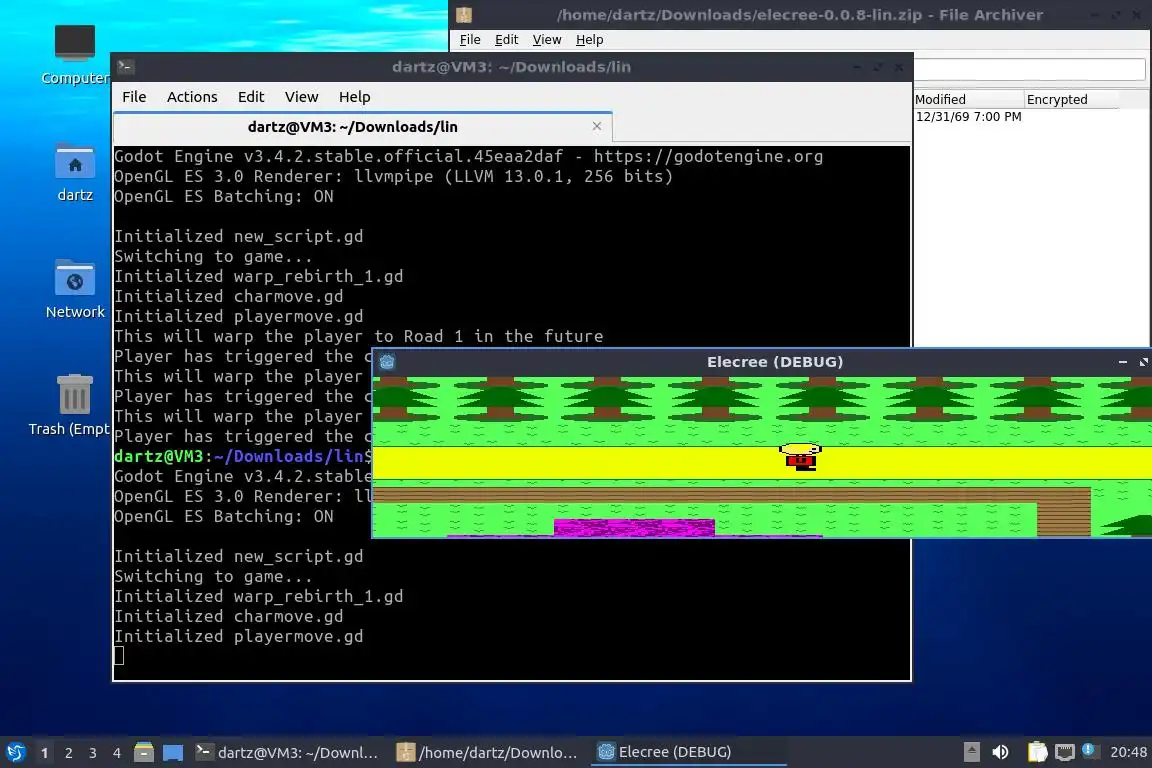Click the dartz@VM3 shell prompt in terminal
Image resolution: width=1152 pixels, height=768 pixels.
[x=242, y=456]
